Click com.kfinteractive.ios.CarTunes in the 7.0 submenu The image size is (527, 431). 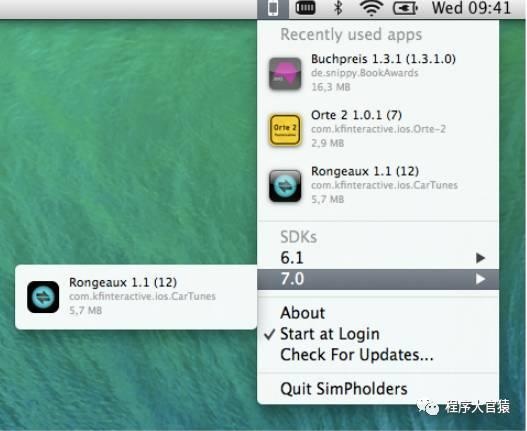[x=142, y=297]
